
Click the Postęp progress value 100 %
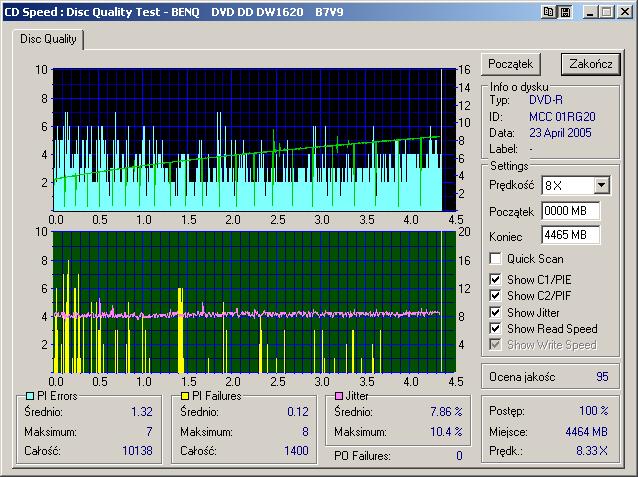coord(594,410)
